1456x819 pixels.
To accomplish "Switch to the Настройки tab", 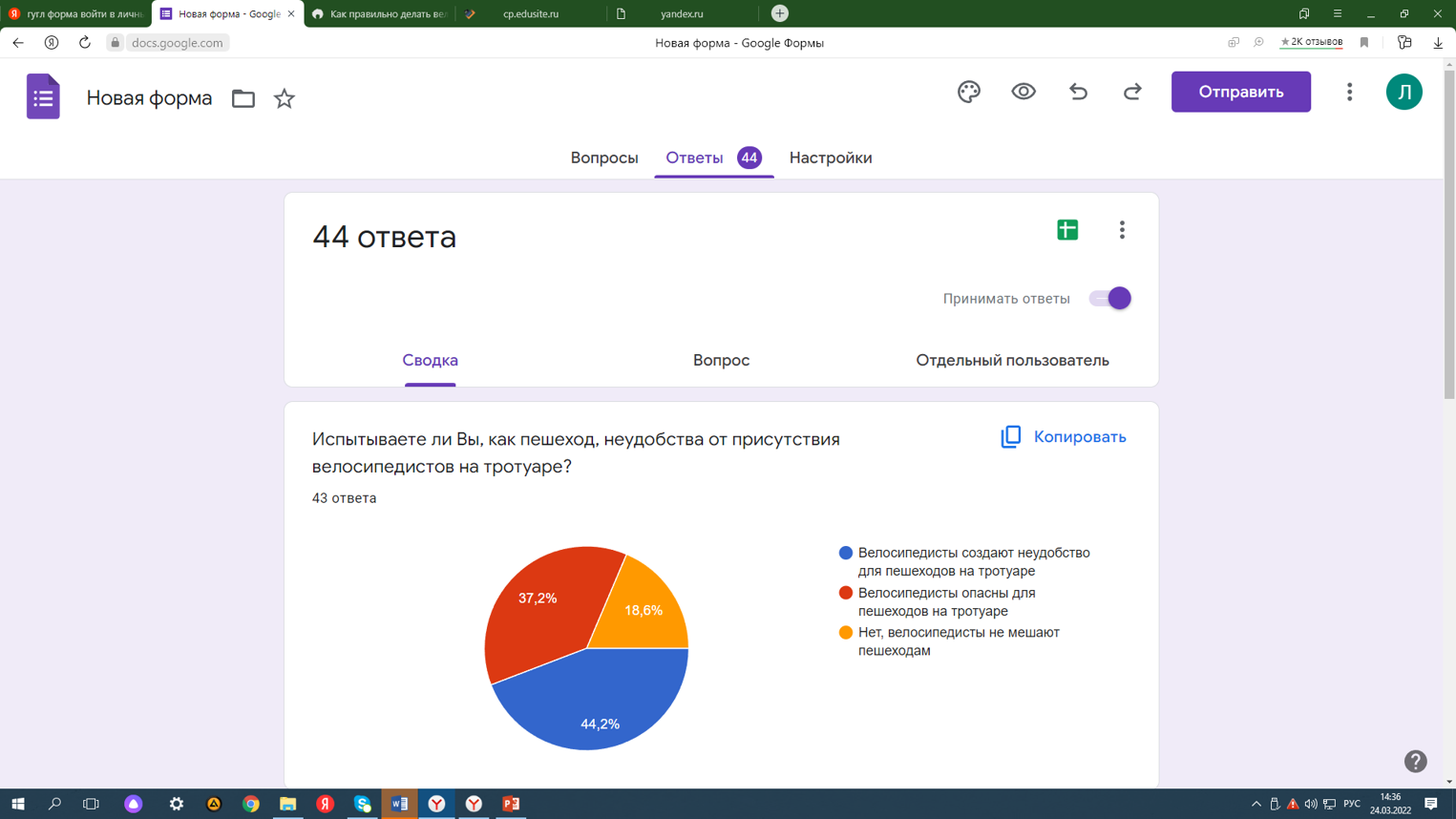I will click(x=830, y=157).
